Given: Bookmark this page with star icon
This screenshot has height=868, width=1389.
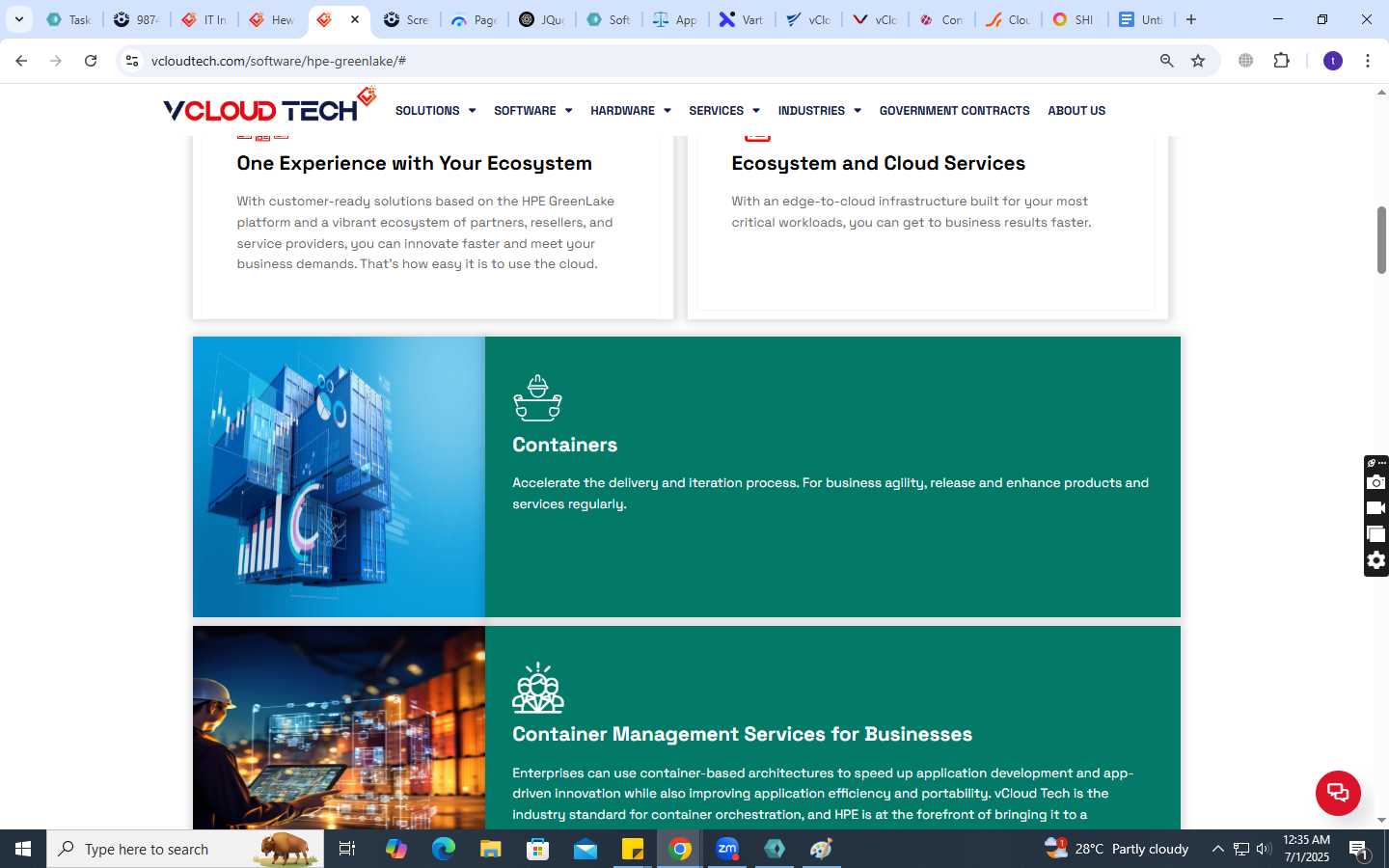Looking at the screenshot, I should point(1198,61).
